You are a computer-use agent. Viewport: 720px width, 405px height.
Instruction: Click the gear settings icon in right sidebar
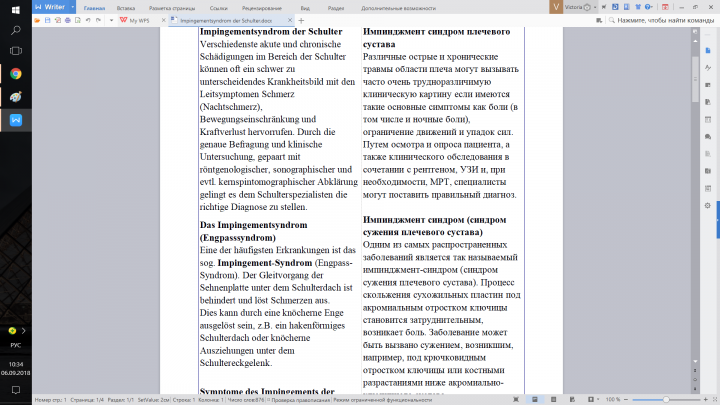(x=708, y=205)
